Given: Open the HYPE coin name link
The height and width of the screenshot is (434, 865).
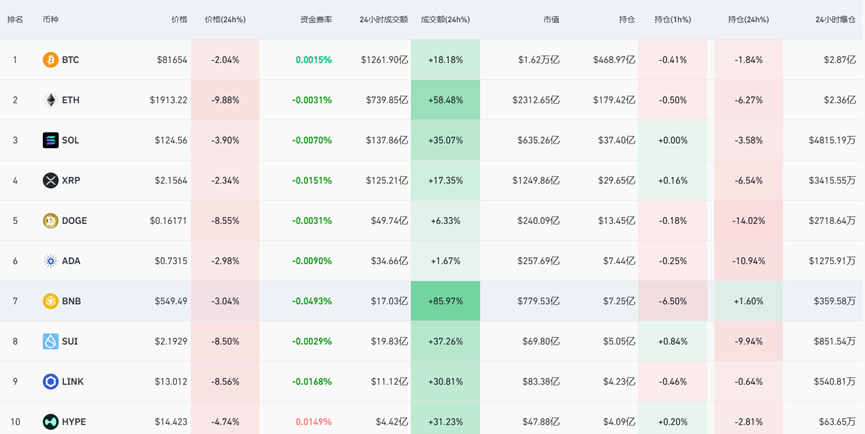Looking at the screenshot, I should pyautogui.click(x=74, y=422).
